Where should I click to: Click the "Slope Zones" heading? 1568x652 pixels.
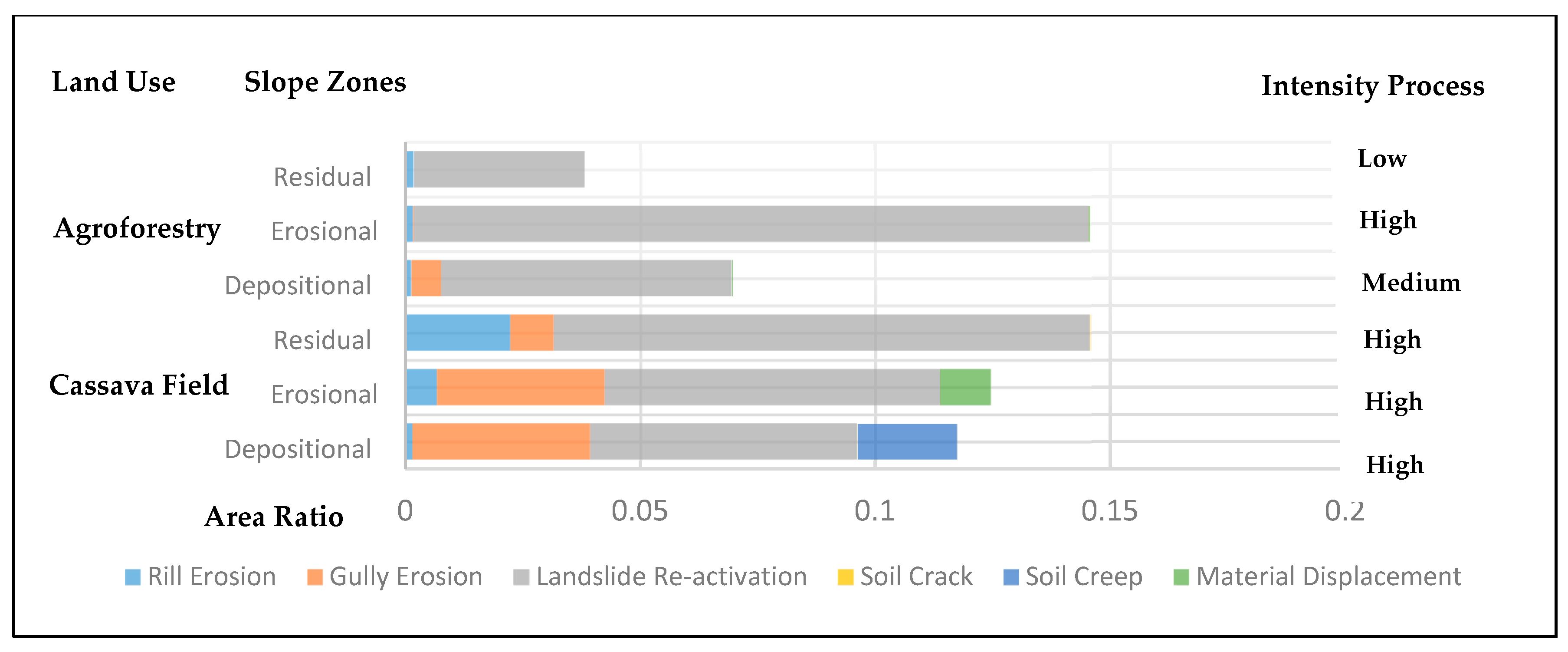point(325,82)
